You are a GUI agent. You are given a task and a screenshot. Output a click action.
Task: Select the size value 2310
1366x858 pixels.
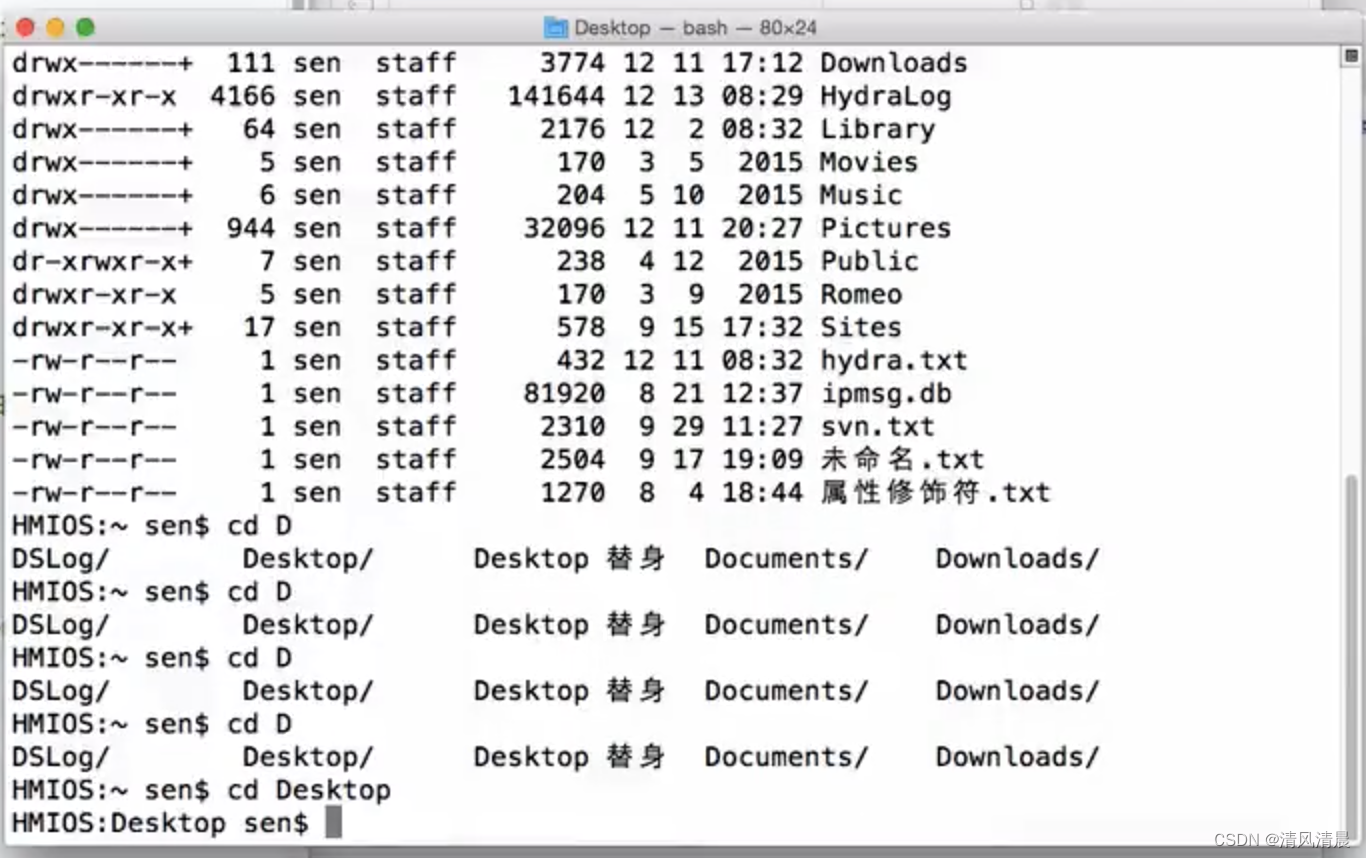click(x=573, y=426)
